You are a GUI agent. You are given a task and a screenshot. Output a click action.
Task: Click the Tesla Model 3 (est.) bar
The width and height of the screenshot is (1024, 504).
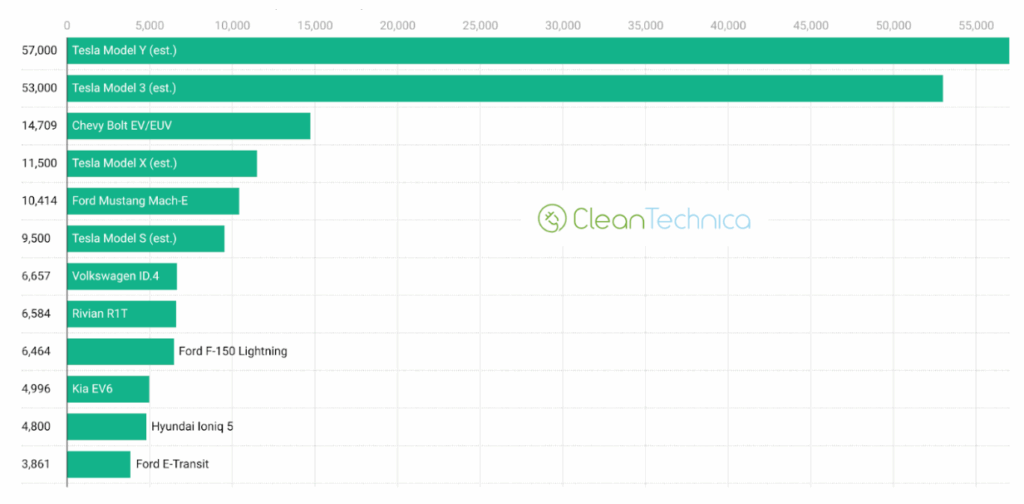tap(505, 88)
